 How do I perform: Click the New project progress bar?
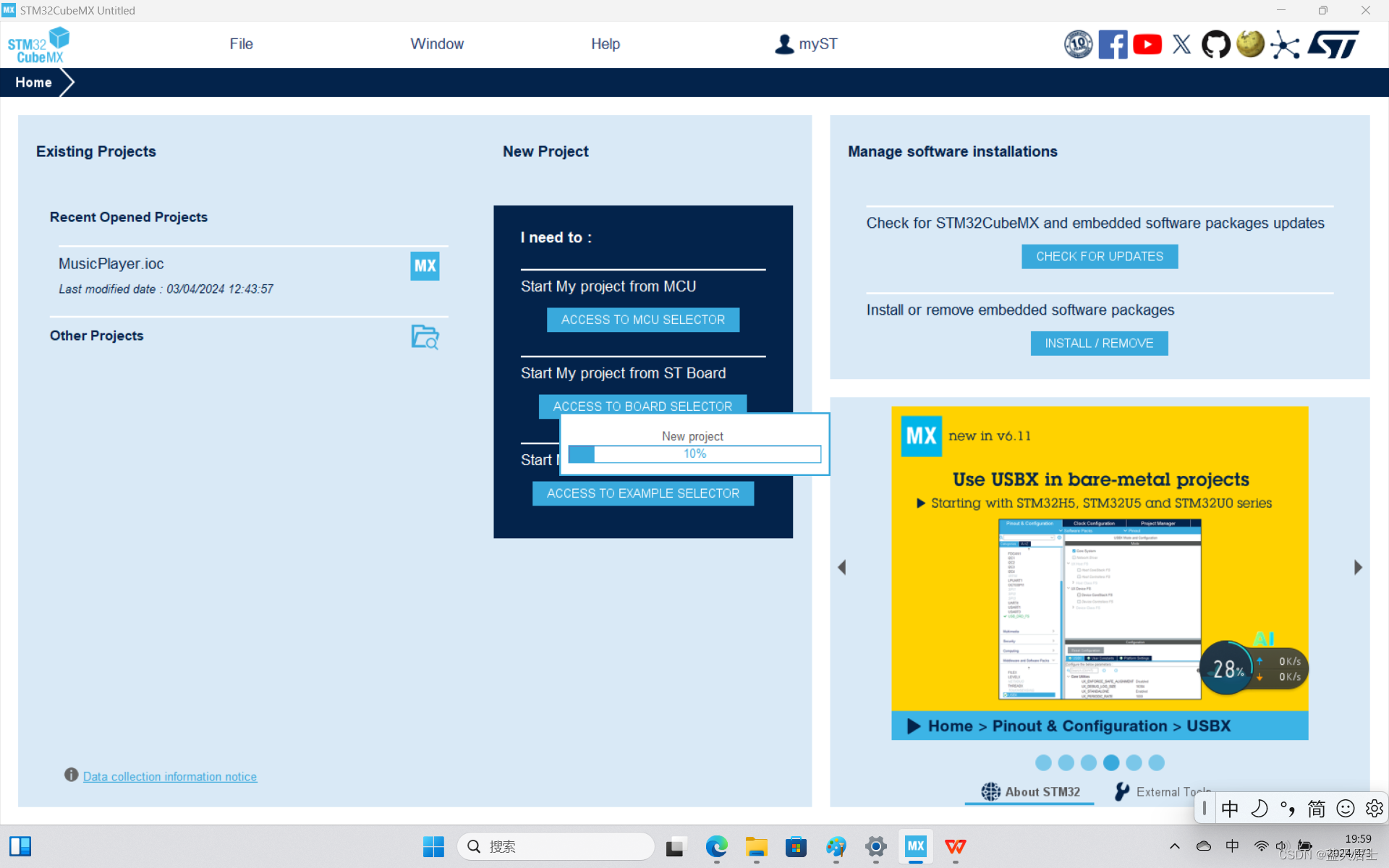point(694,454)
